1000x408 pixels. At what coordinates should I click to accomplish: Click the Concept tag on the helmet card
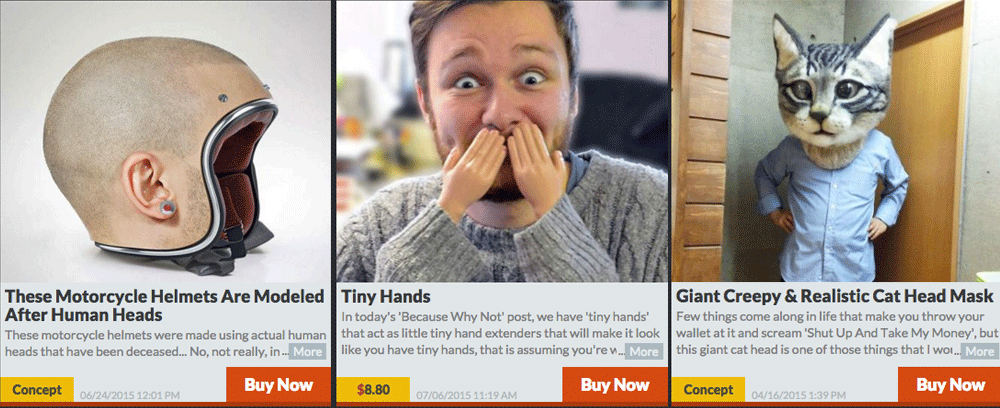(37, 390)
